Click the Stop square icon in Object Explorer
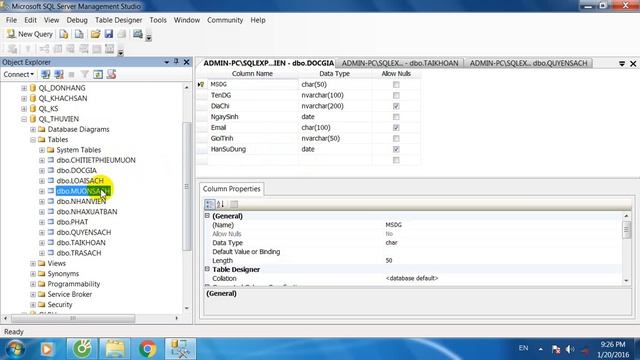 (x=71, y=74)
